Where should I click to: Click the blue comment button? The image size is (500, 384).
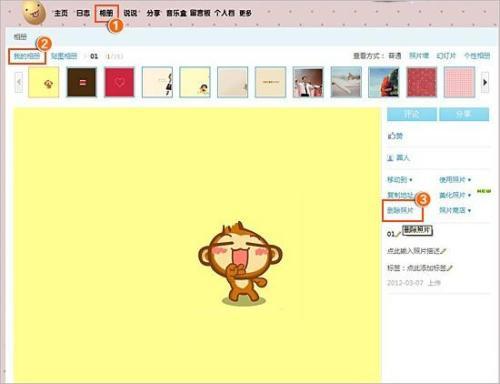tap(412, 114)
